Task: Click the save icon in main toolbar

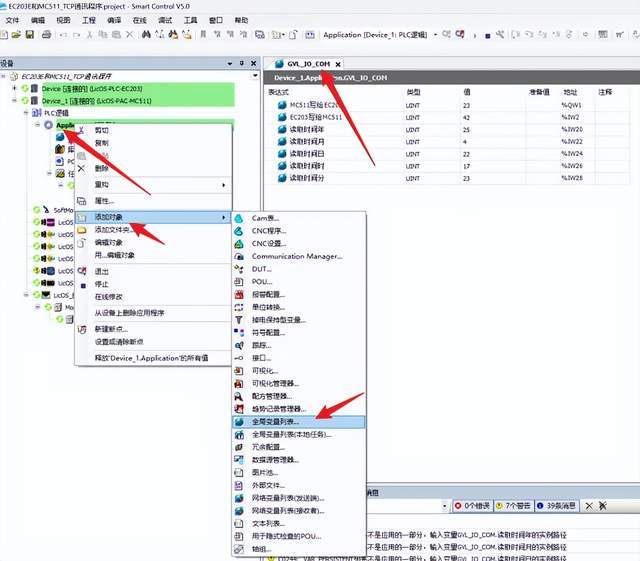Action: coord(31,35)
